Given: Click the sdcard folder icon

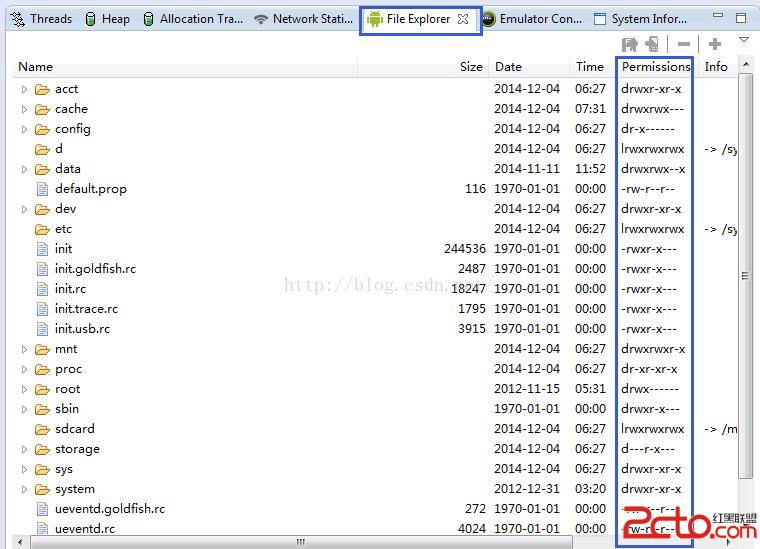Looking at the screenshot, I should pyautogui.click(x=42, y=429).
